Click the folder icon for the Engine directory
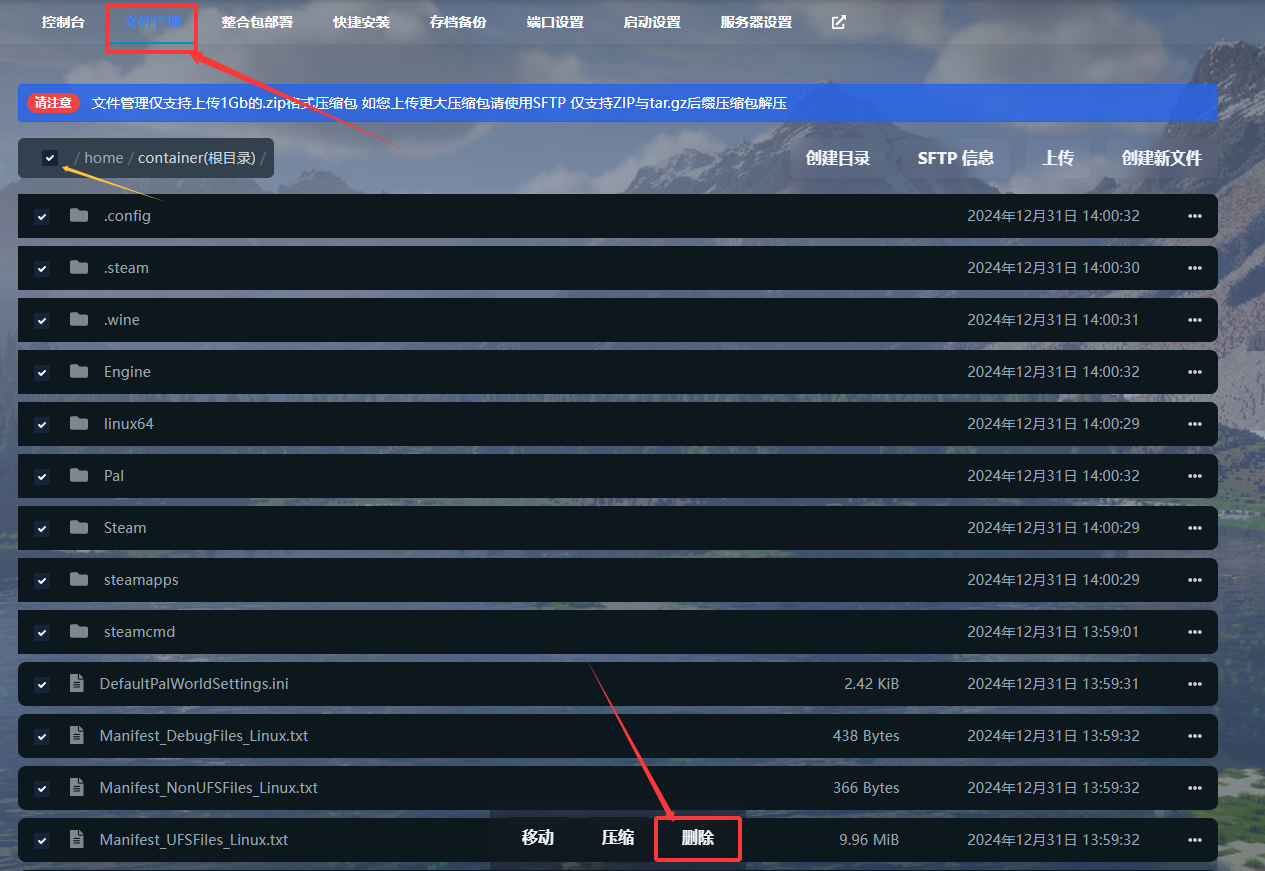The image size is (1265, 871). click(x=79, y=372)
